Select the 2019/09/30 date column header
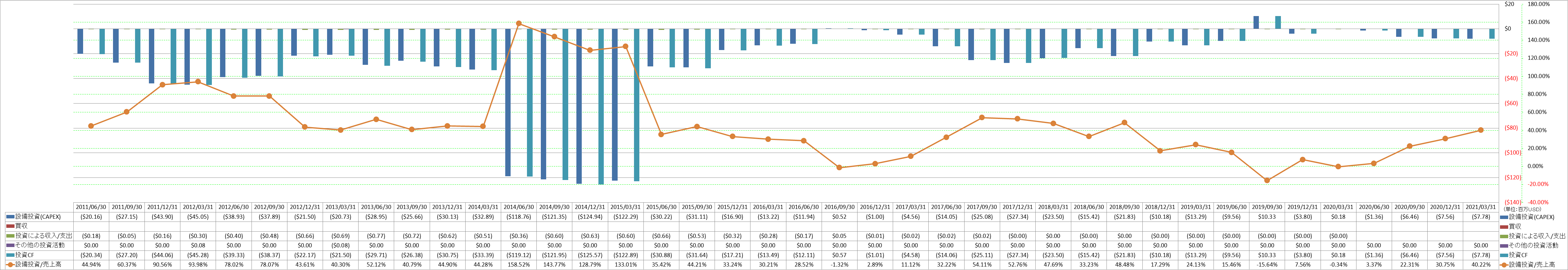 [1267, 207]
